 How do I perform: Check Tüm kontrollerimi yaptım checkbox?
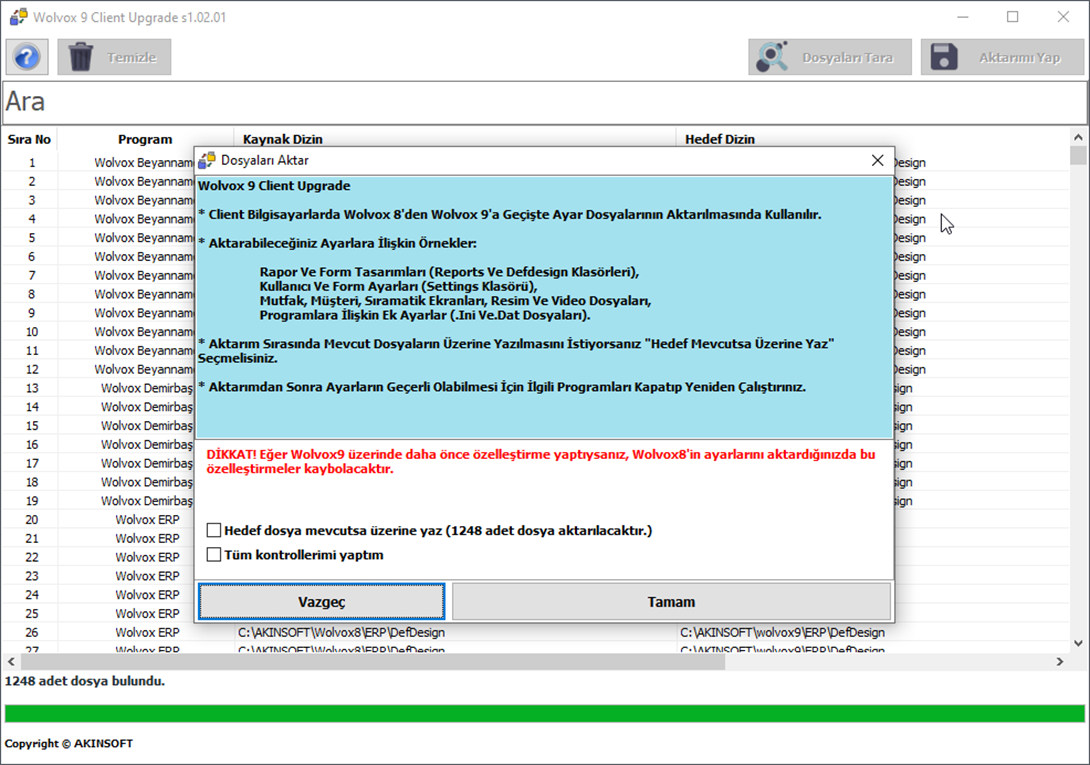[x=214, y=555]
